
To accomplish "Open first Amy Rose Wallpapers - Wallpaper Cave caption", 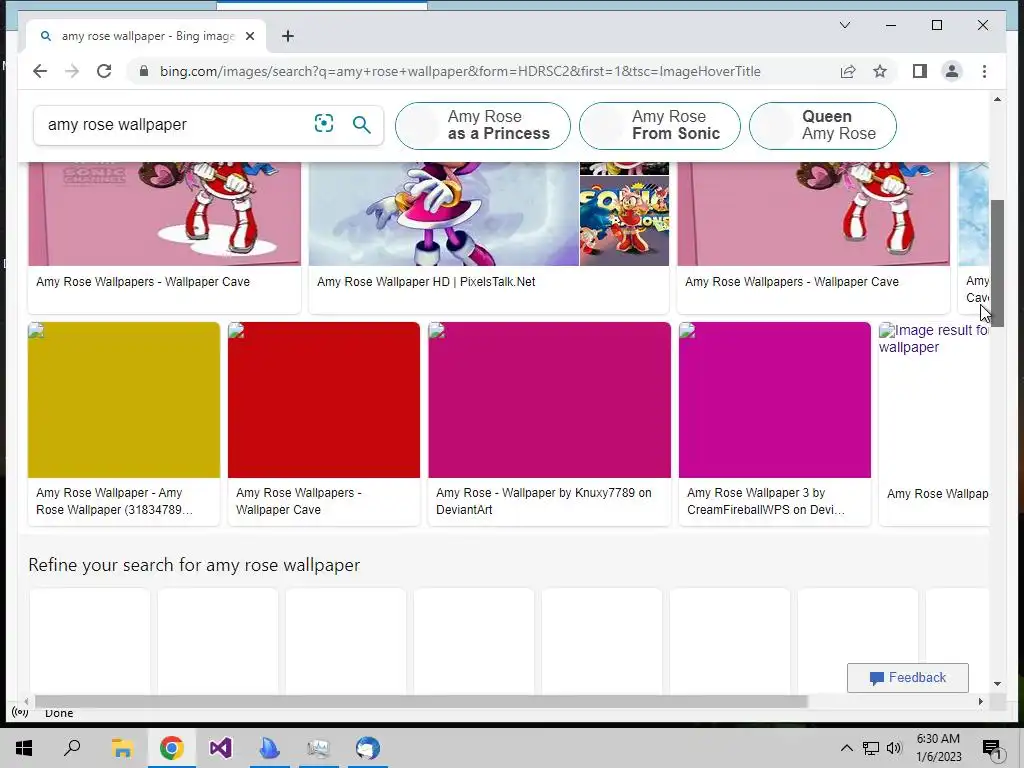I will pyautogui.click(x=143, y=281).
